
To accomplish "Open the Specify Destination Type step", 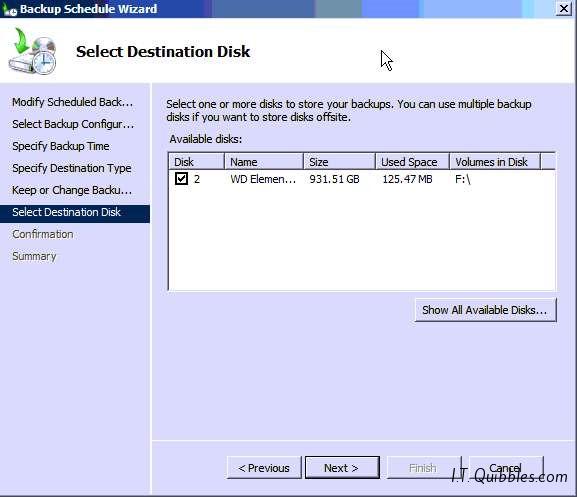I will tap(72, 168).
